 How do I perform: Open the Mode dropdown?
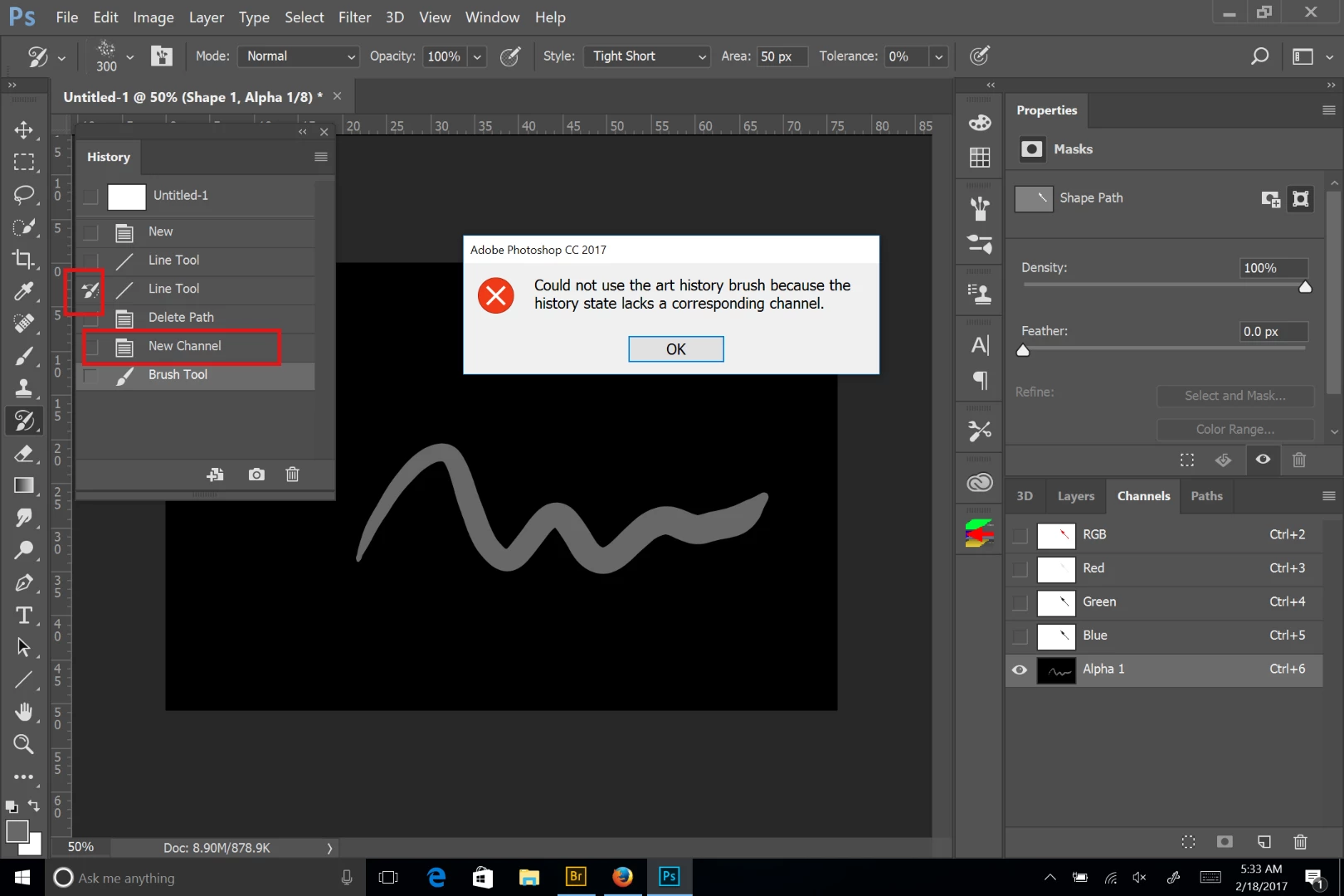coord(298,56)
